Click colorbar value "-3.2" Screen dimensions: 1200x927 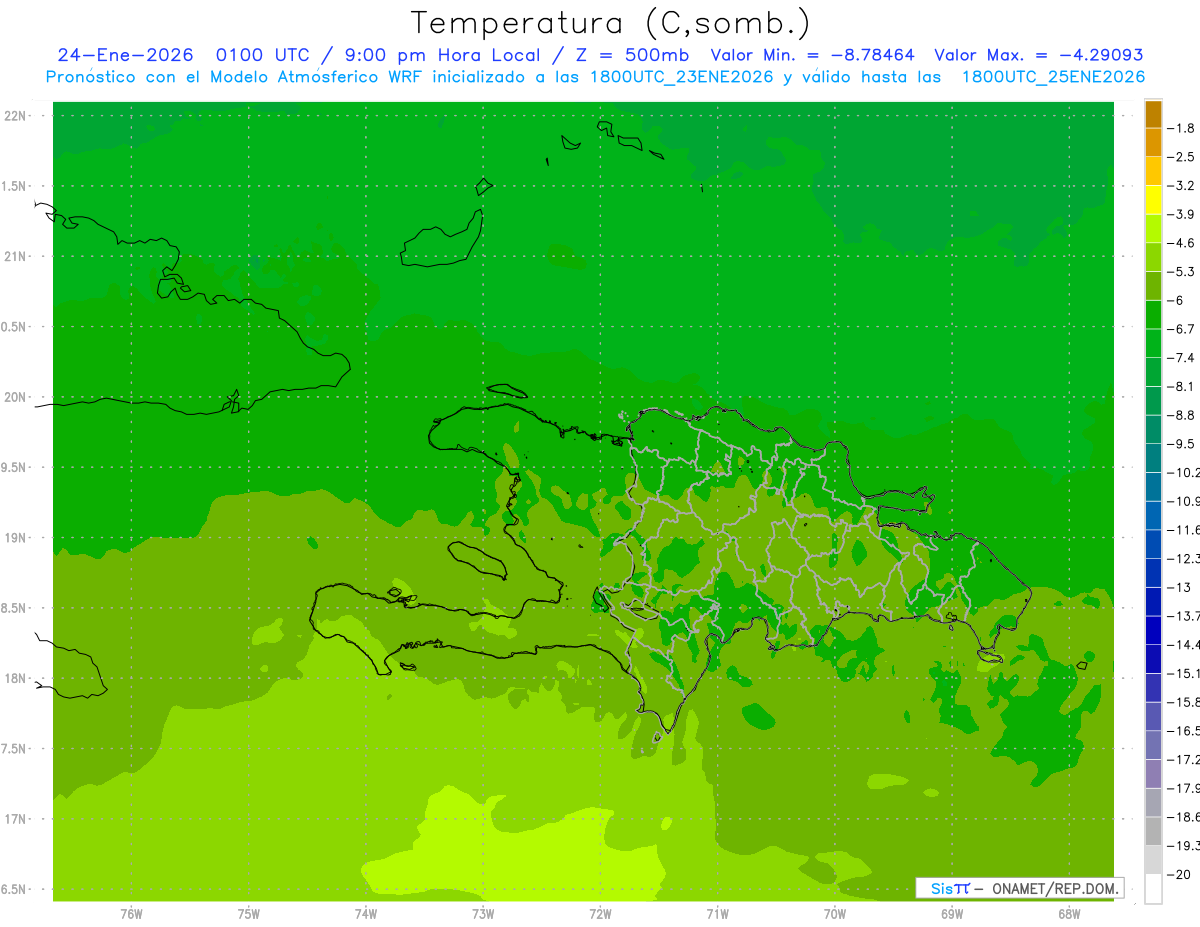tap(1181, 186)
